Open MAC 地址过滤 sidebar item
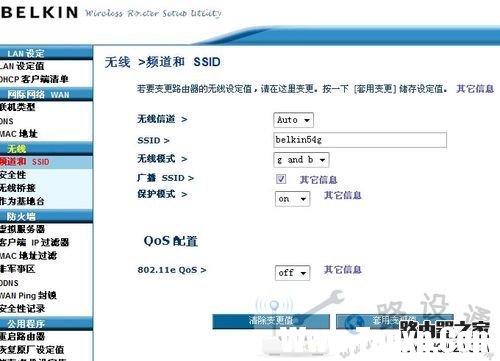The image size is (500, 361). point(28,256)
